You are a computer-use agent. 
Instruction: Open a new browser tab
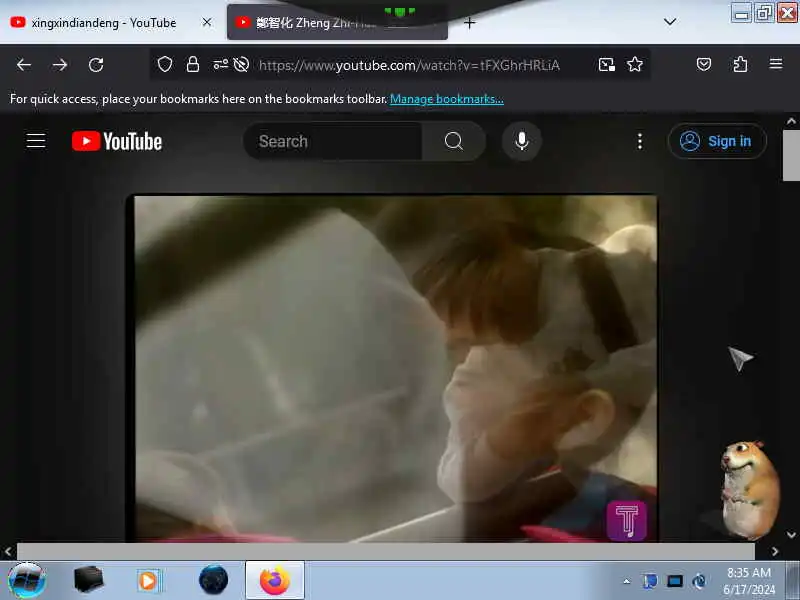click(469, 22)
